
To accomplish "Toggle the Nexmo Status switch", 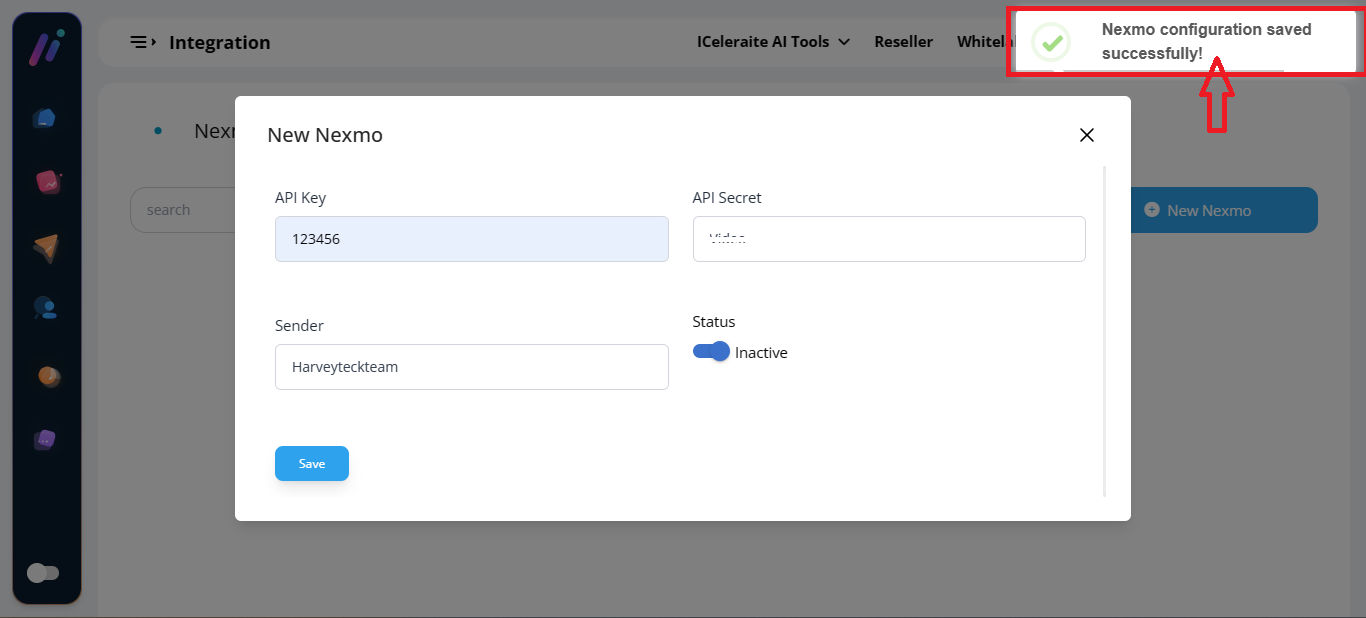I will pyautogui.click(x=711, y=352).
